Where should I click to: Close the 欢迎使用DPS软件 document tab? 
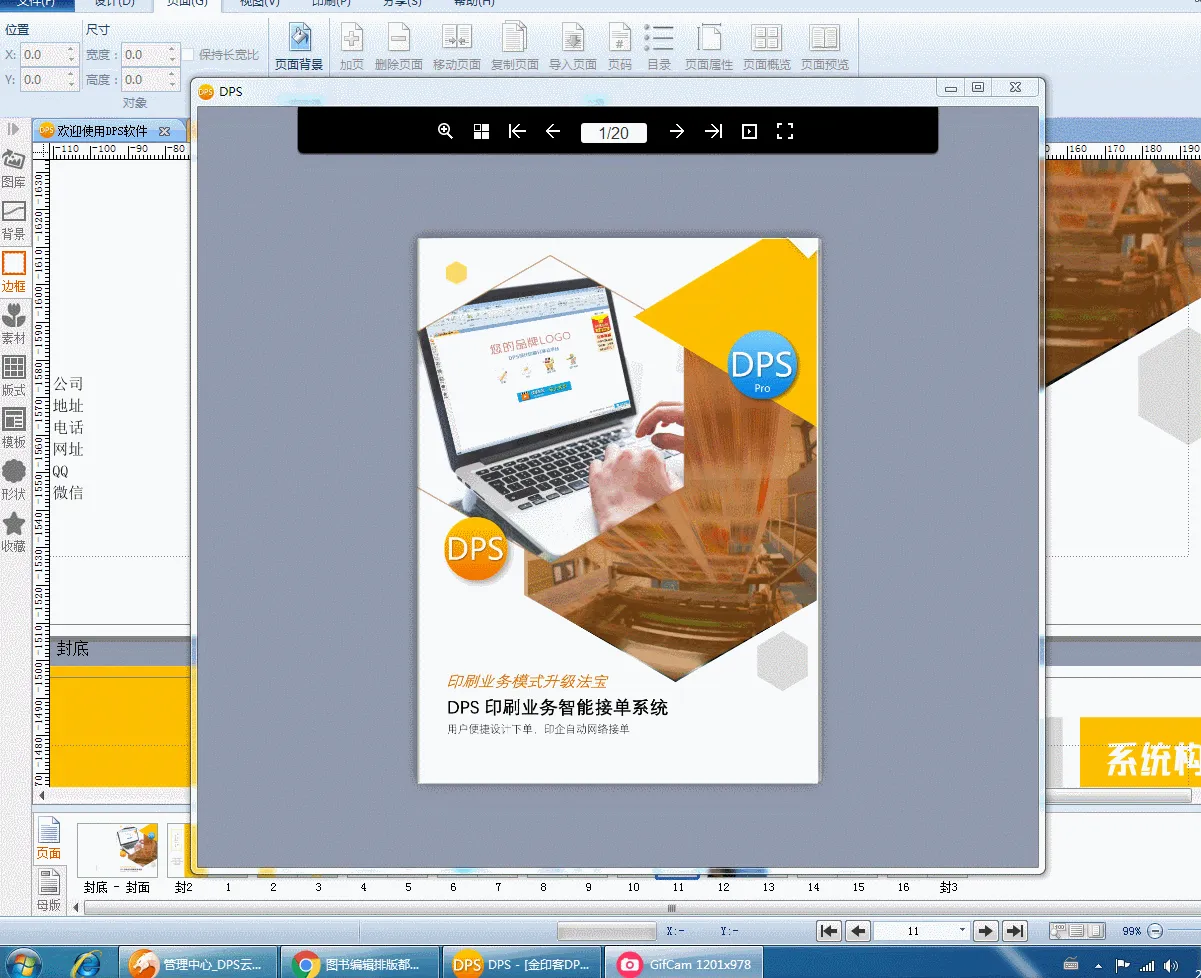click(x=165, y=131)
